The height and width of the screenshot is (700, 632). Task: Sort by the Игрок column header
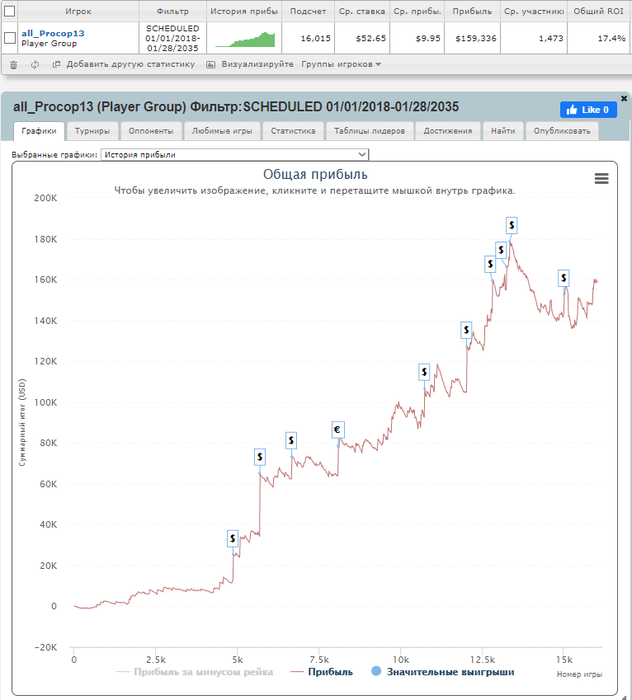click(78, 11)
